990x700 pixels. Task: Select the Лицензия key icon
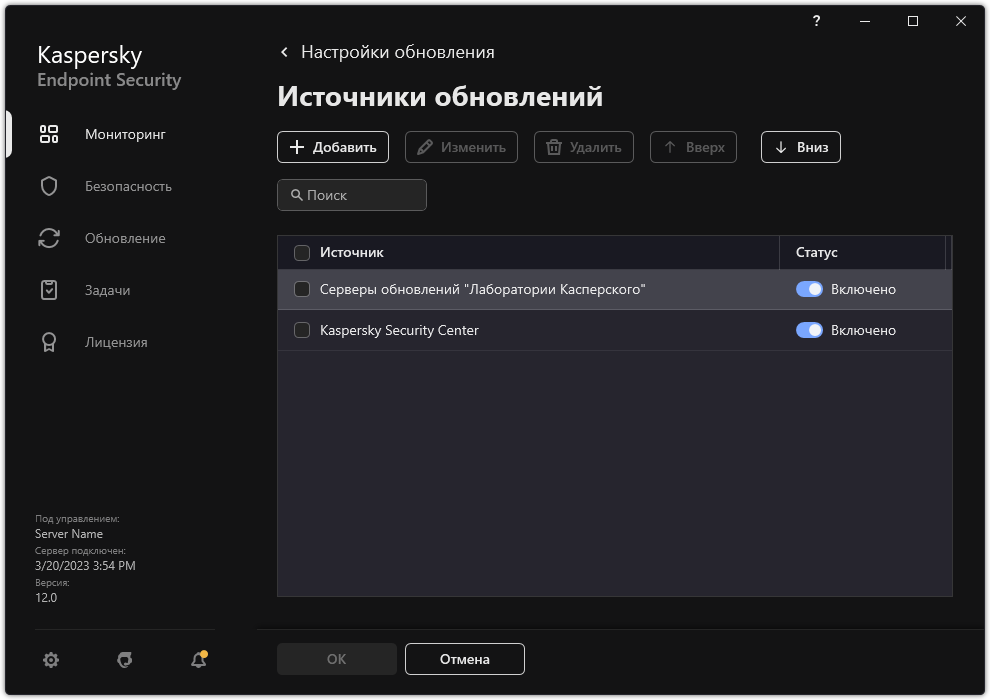pyautogui.click(x=48, y=341)
